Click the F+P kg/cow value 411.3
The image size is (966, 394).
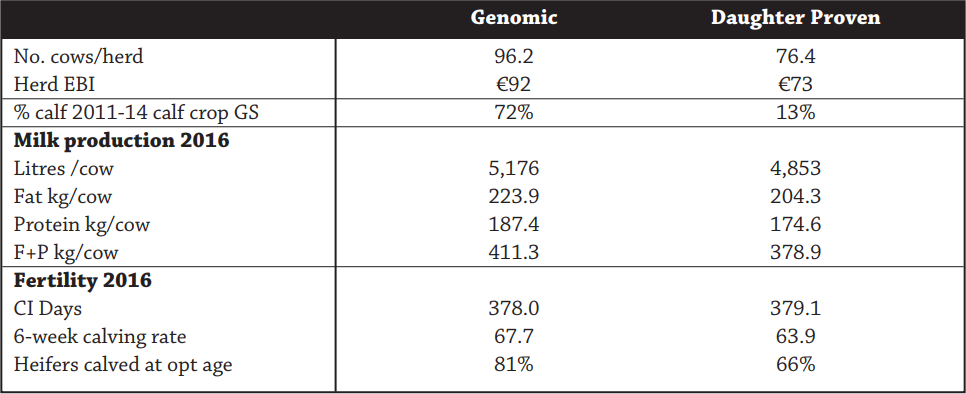point(513,252)
